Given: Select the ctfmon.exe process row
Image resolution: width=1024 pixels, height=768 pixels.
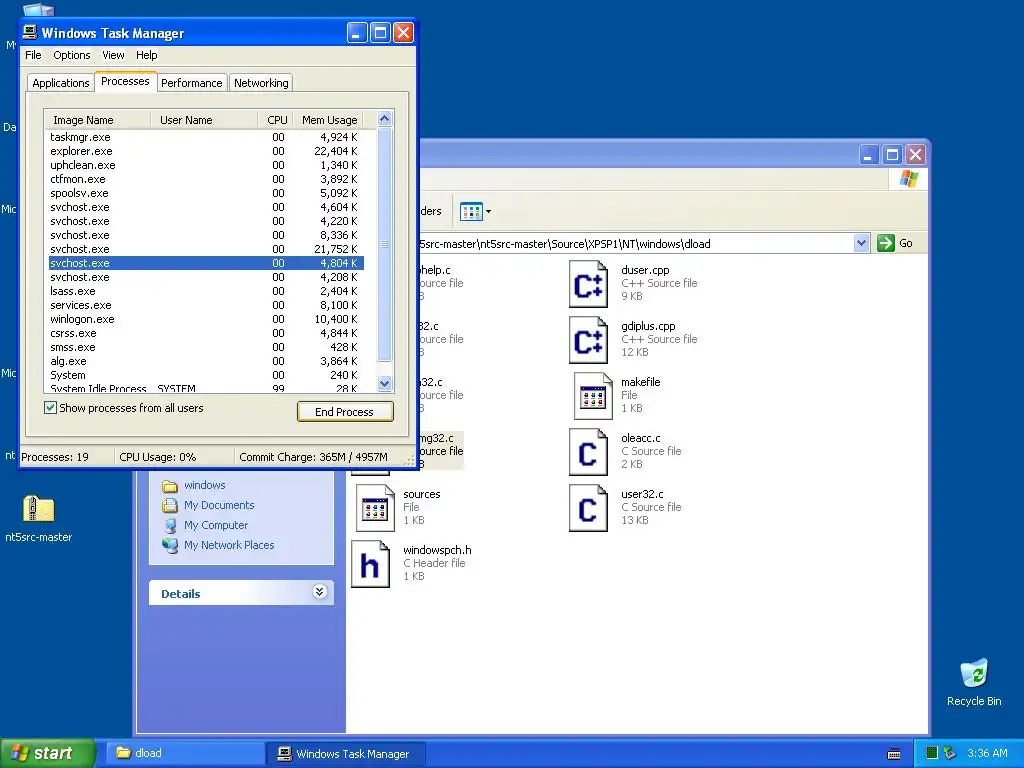Looking at the screenshot, I should [206, 179].
